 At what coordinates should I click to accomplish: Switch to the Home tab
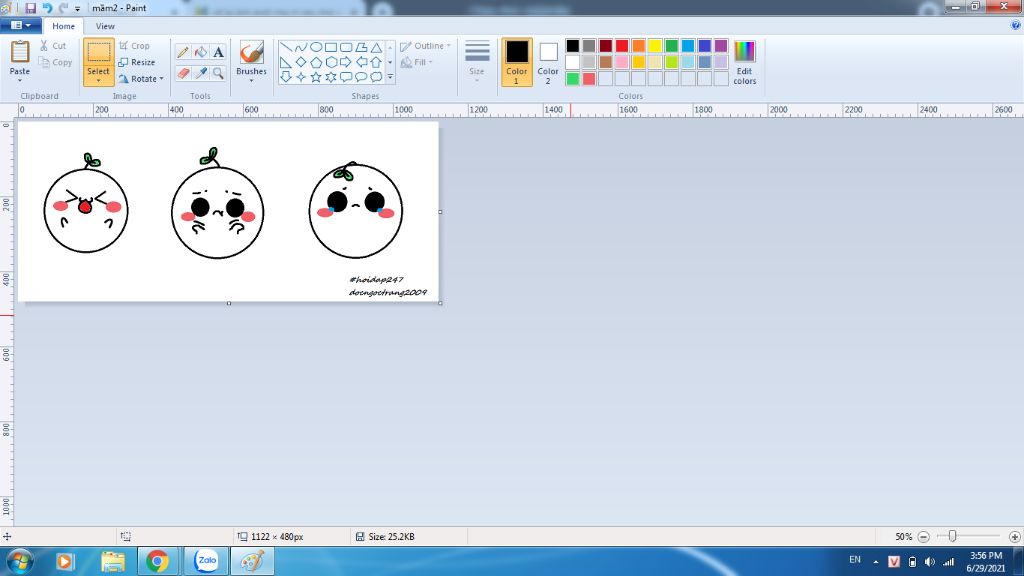pyautogui.click(x=63, y=26)
